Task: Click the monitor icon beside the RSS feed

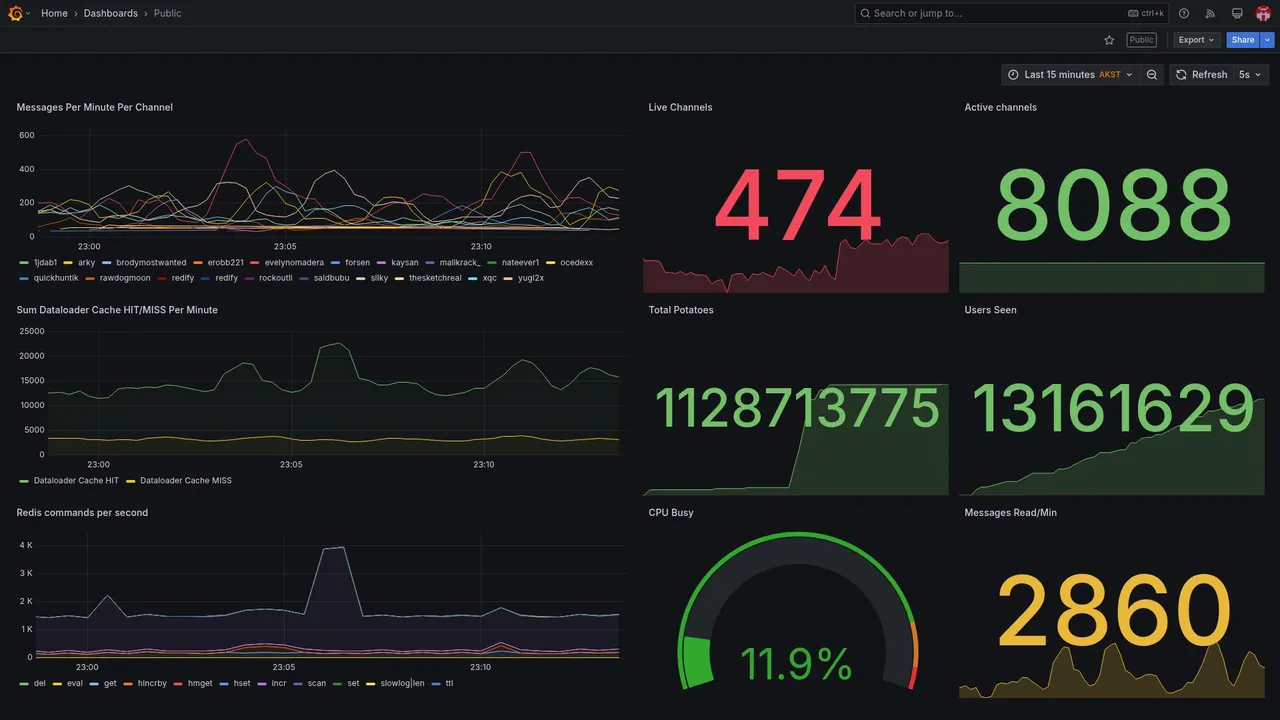Action: click(x=1237, y=13)
